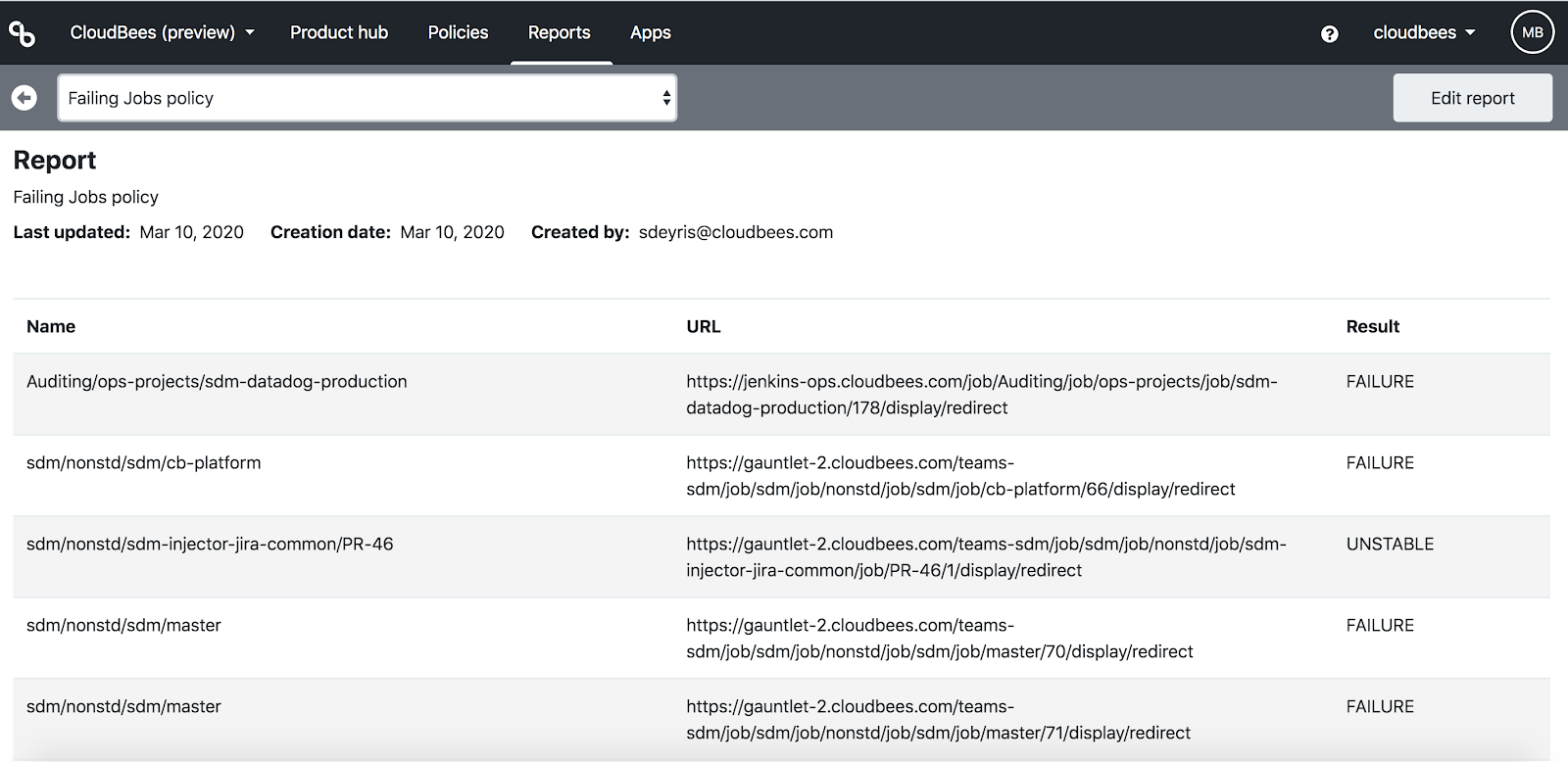This screenshot has width=1568, height=762.
Task: Click the Result column header
Action: tap(1372, 326)
